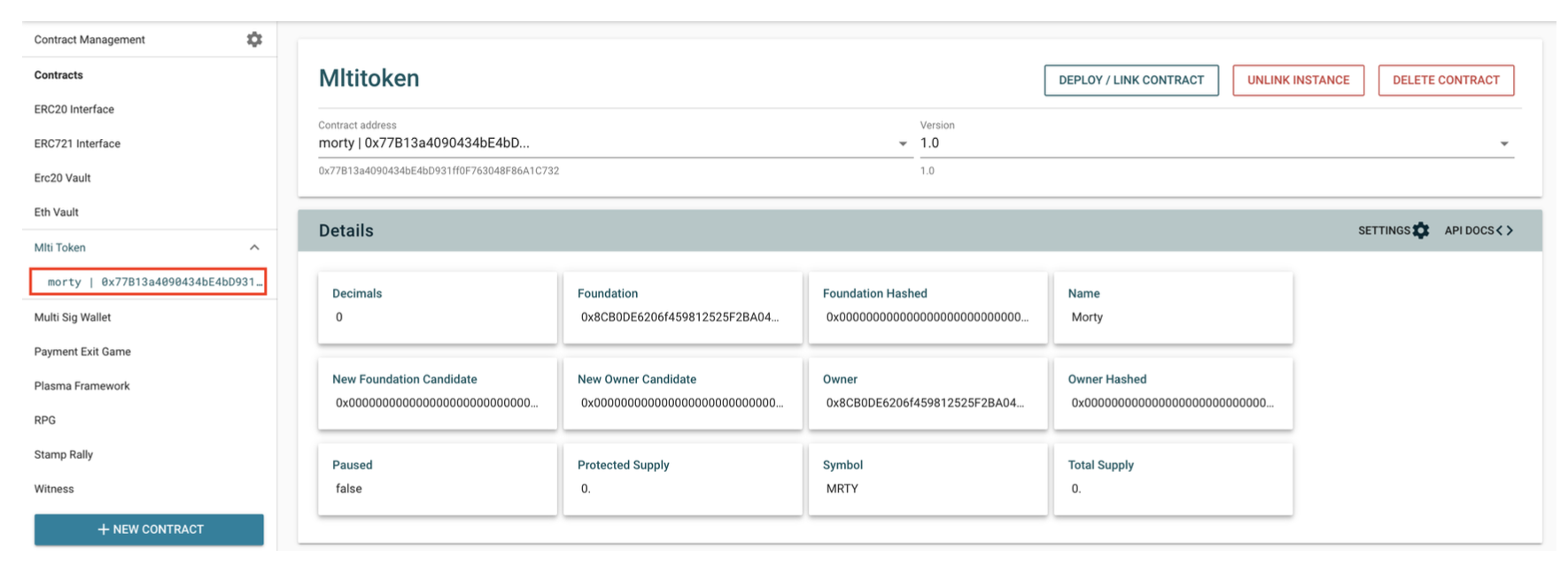
Task: Click the Decimals card
Action: pyautogui.click(x=438, y=307)
